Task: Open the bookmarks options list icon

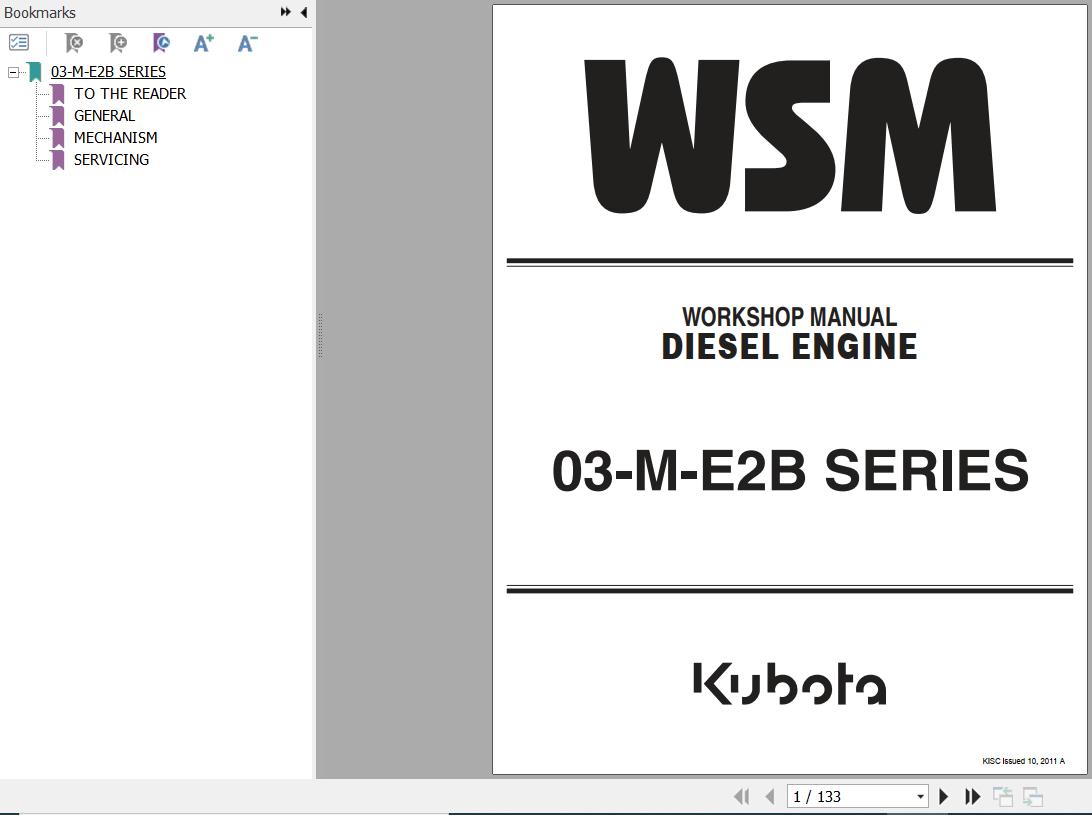Action: pyautogui.click(x=19, y=43)
